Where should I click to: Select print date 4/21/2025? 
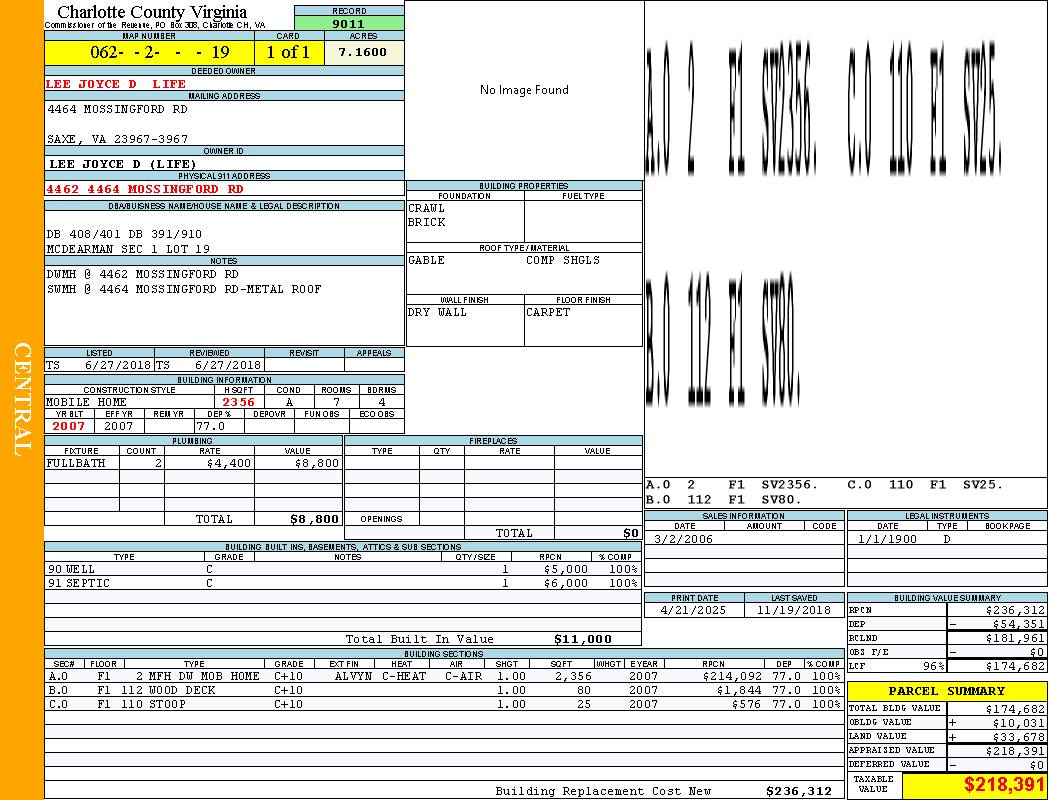coord(693,611)
